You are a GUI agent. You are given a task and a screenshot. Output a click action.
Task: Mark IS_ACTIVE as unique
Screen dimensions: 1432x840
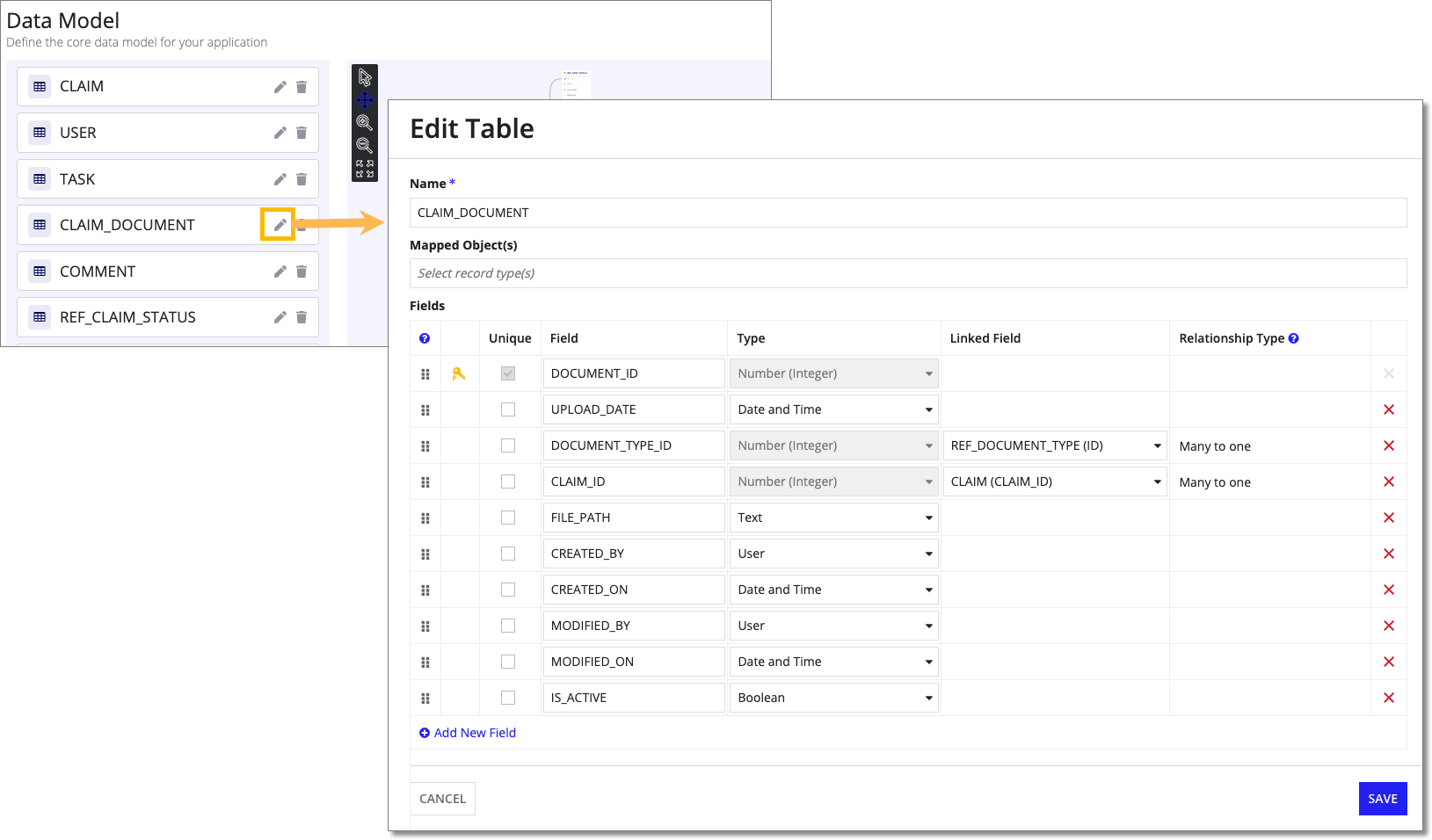(508, 698)
